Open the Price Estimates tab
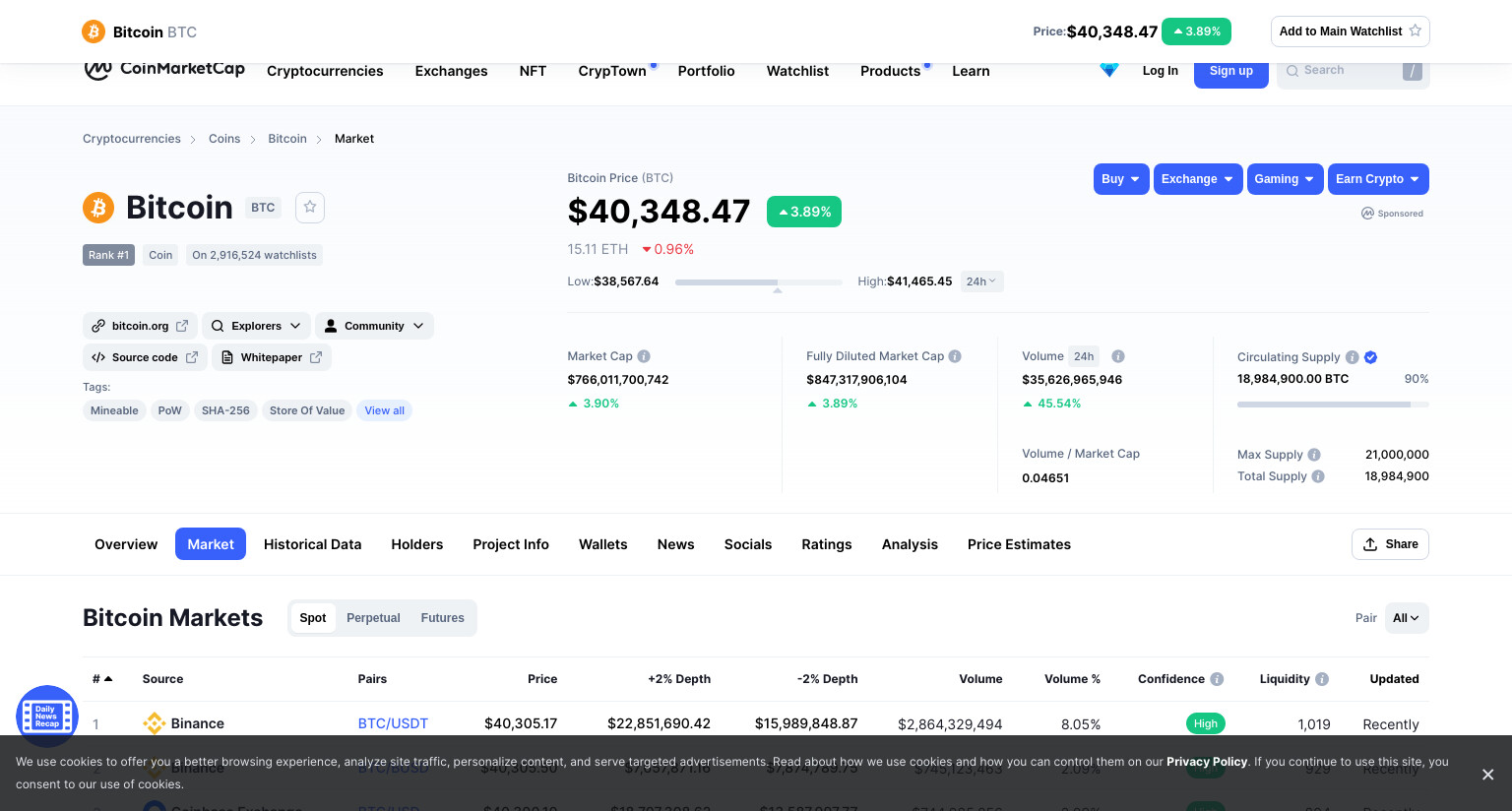 [1019, 544]
